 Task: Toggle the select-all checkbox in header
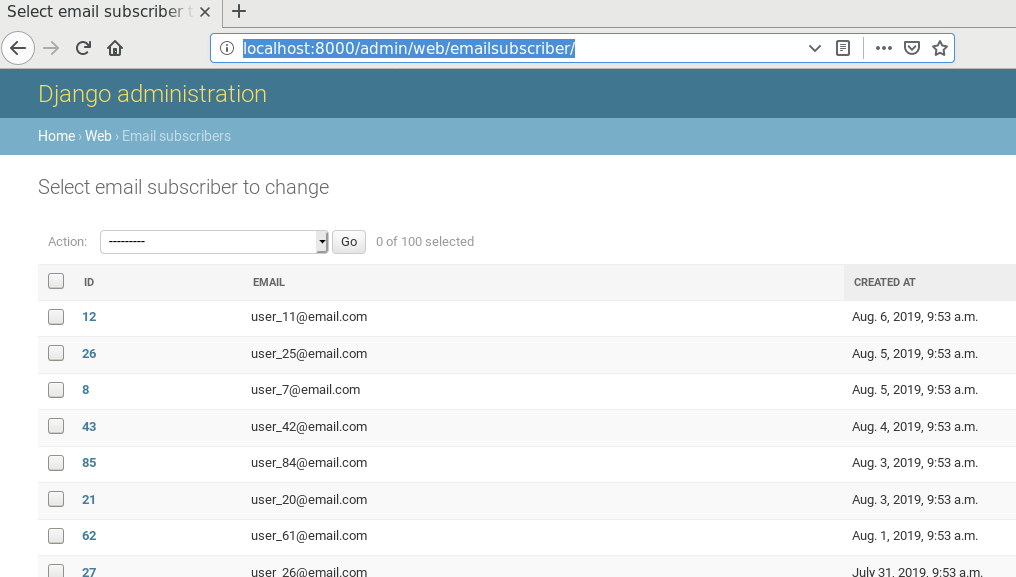click(x=56, y=281)
